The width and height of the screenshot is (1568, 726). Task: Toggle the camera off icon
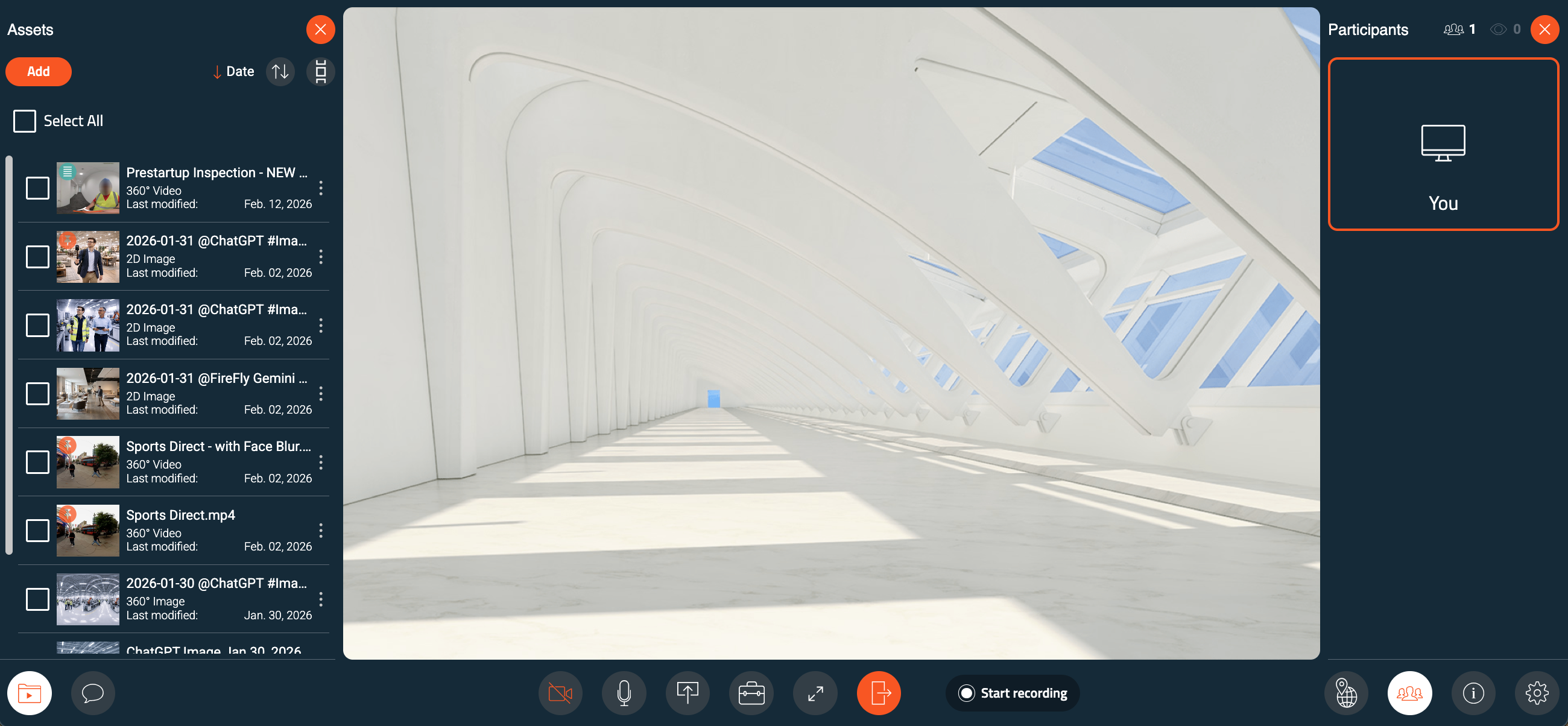click(560, 692)
